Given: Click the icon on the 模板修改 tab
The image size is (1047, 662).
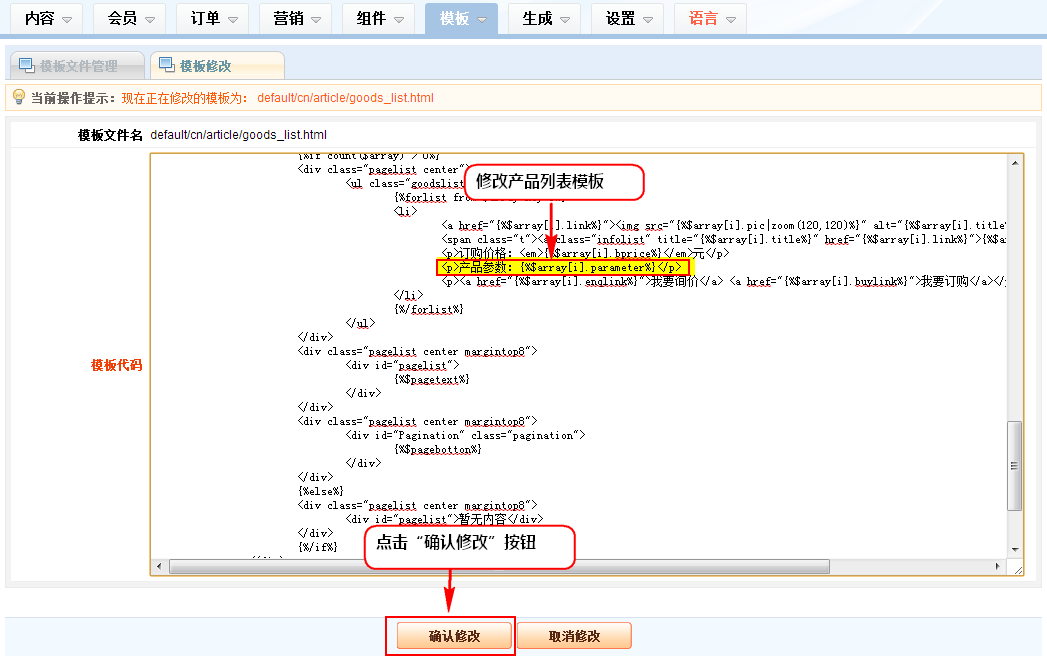Looking at the screenshot, I should pos(166,66).
